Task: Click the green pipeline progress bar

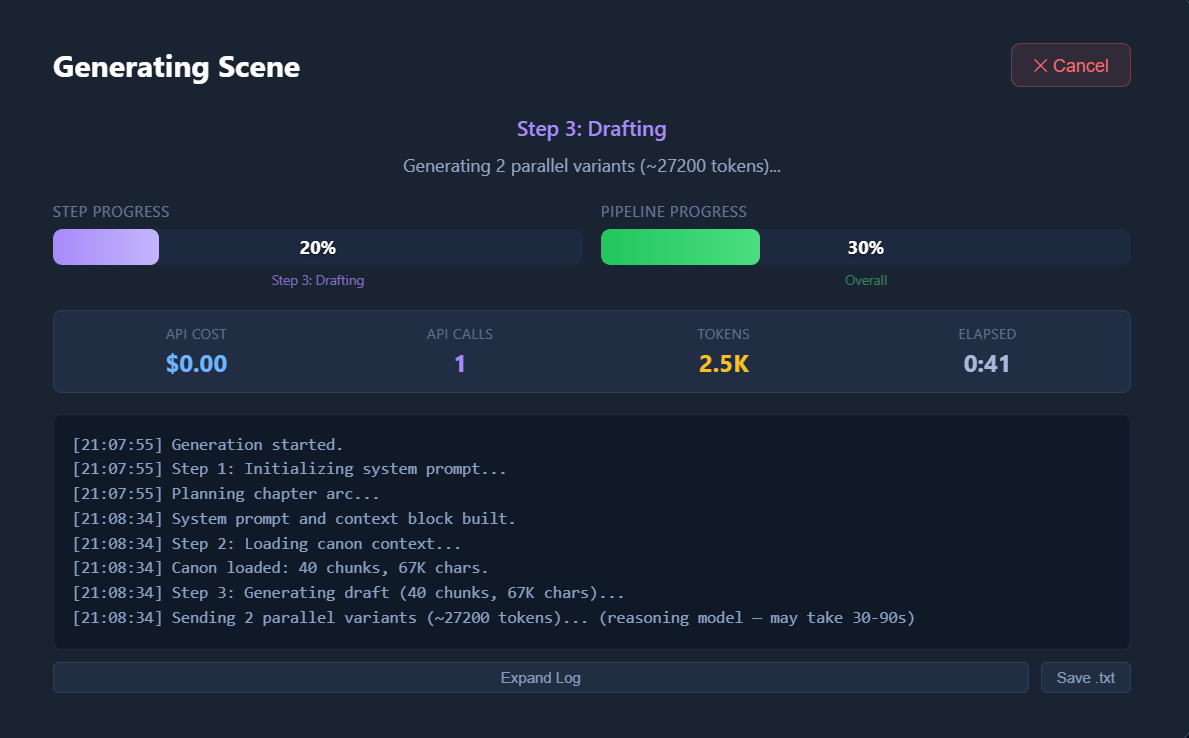Action: pos(680,247)
